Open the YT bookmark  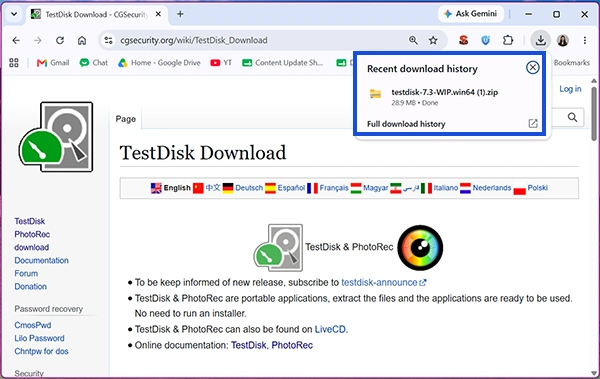pyautogui.click(x=221, y=63)
